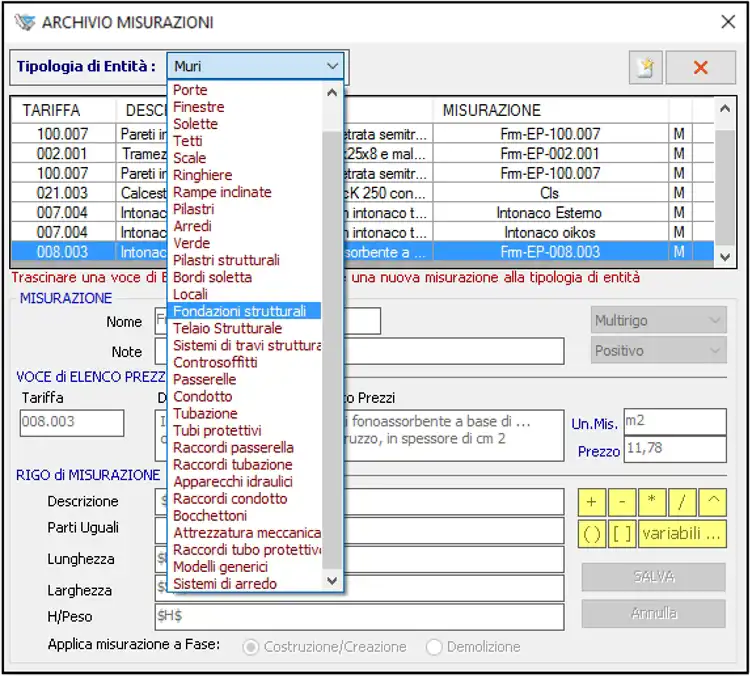Select Bocchettoni entry
Viewport: 750px width, 676px height.
click(x=245, y=516)
